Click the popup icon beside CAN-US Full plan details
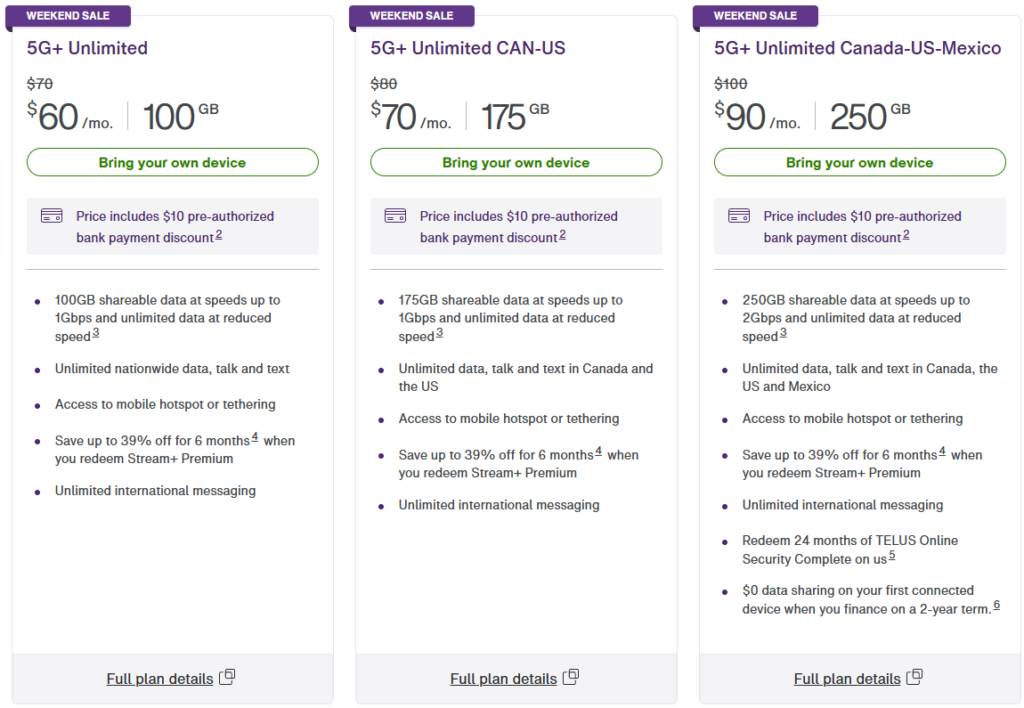 (x=571, y=677)
